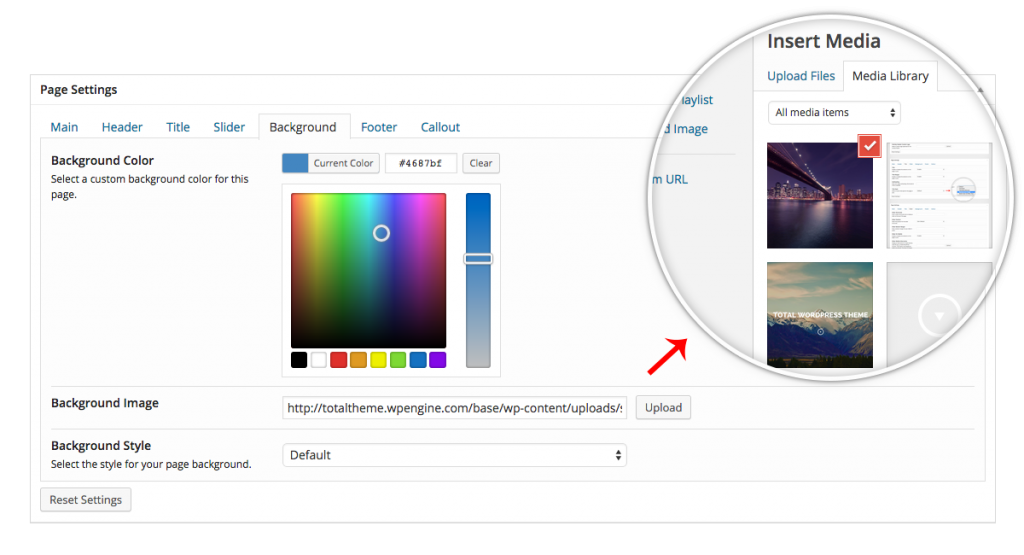
Task: Select the black color swatch
Action: (x=299, y=360)
